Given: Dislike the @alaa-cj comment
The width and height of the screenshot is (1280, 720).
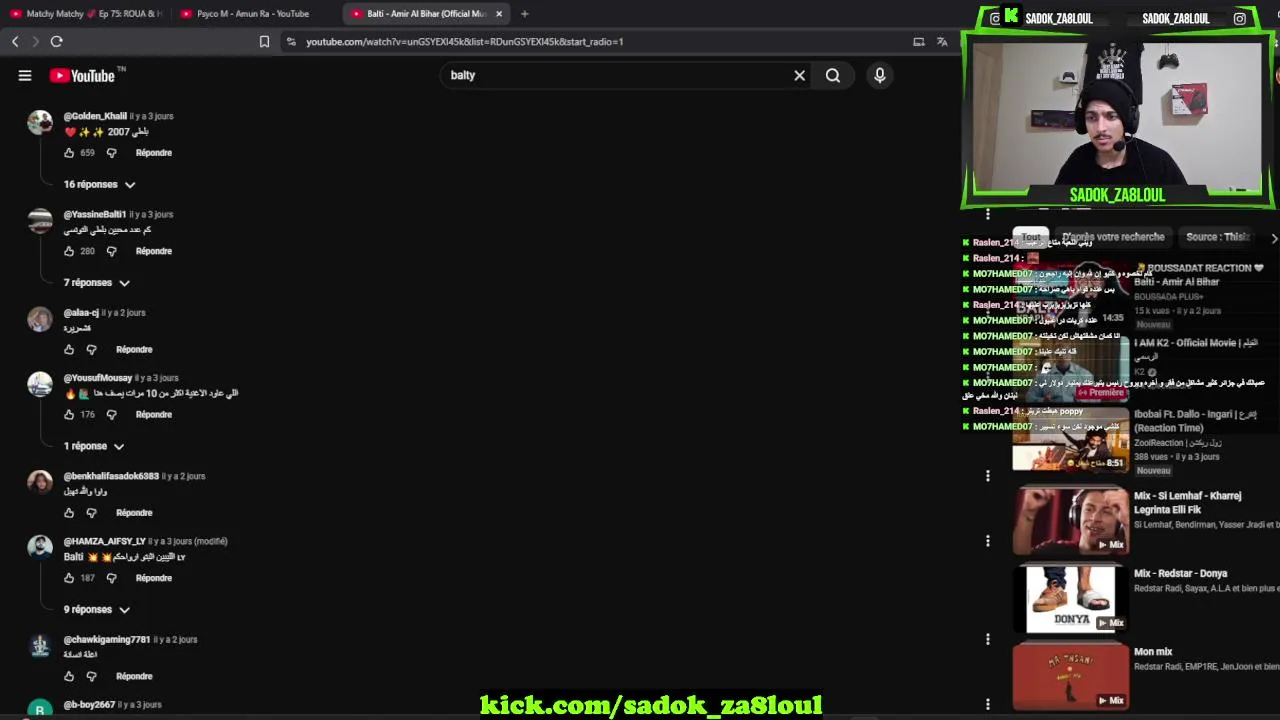Looking at the screenshot, I should coord(91,349).
